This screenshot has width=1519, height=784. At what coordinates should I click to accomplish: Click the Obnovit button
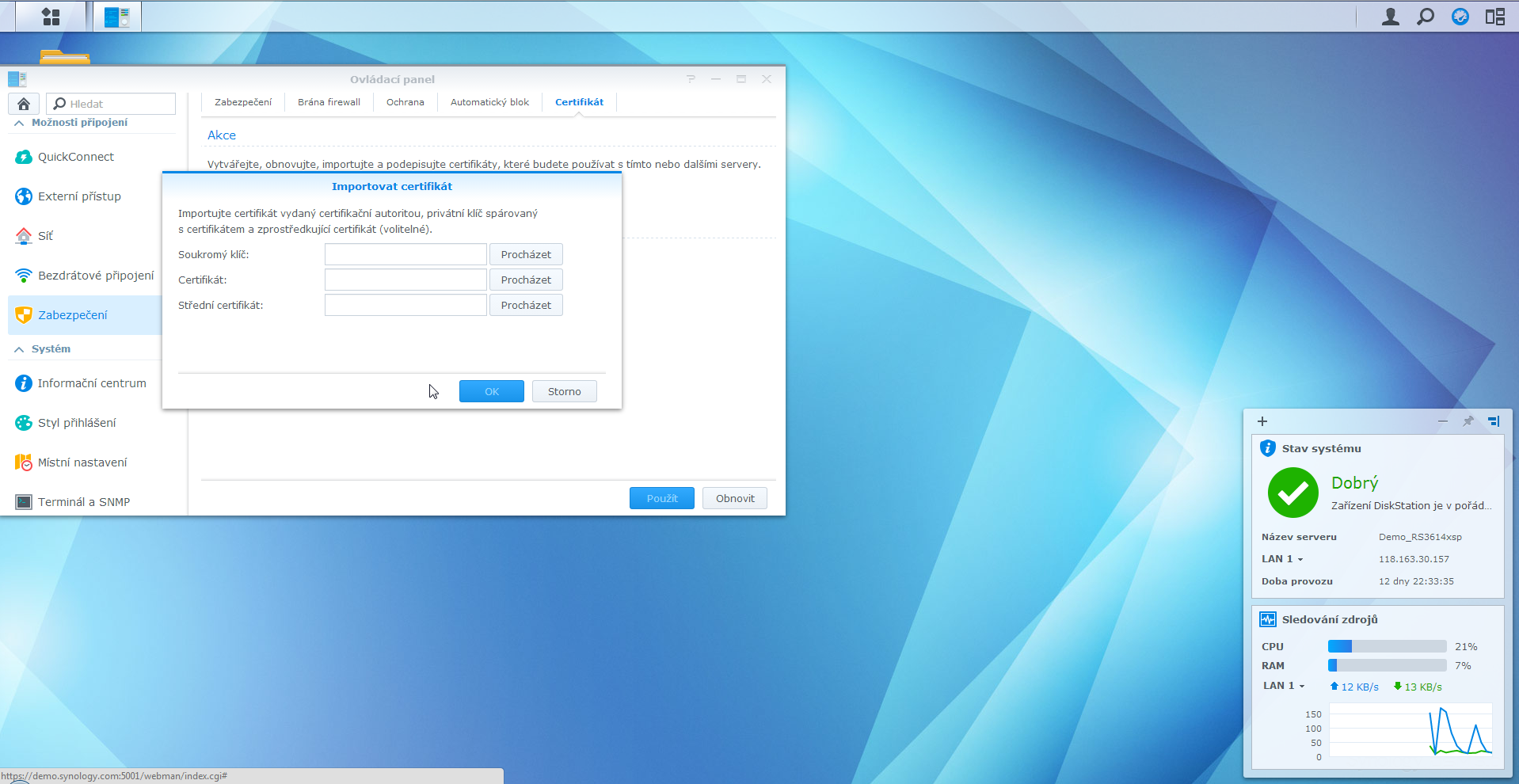pyautogui.click(x=735, y=498)
